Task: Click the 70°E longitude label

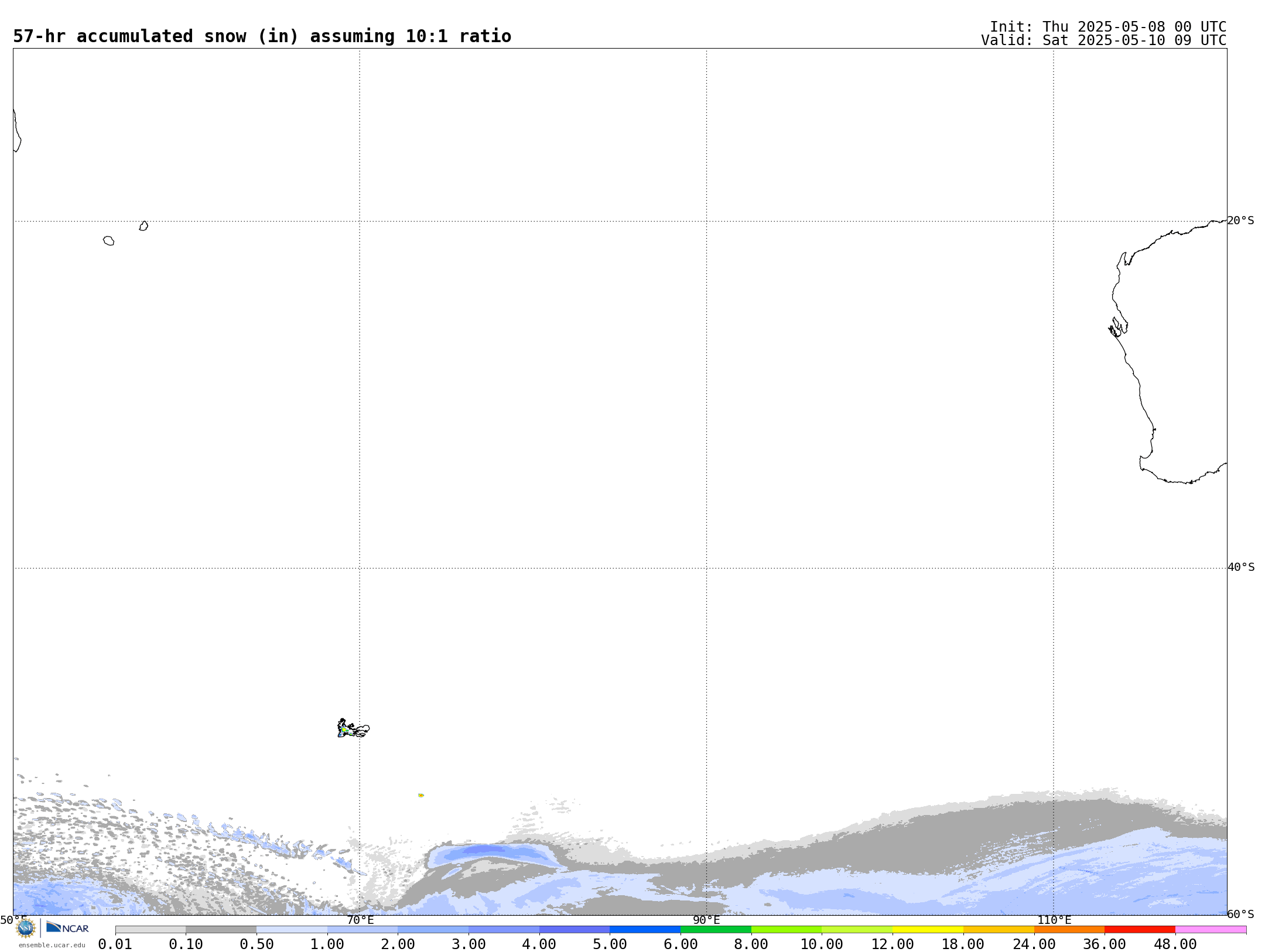Action: coord(360,920)
